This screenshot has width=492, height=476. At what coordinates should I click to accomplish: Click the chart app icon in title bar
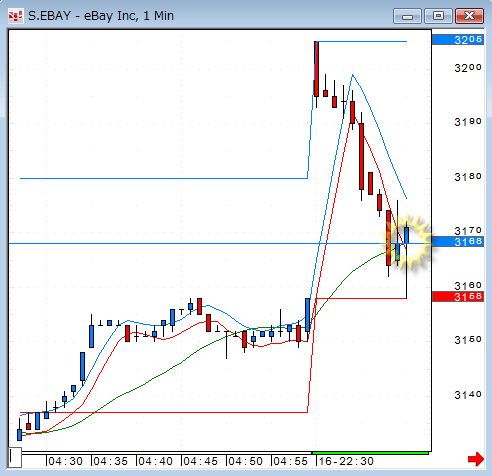click(x=15, y=16)
